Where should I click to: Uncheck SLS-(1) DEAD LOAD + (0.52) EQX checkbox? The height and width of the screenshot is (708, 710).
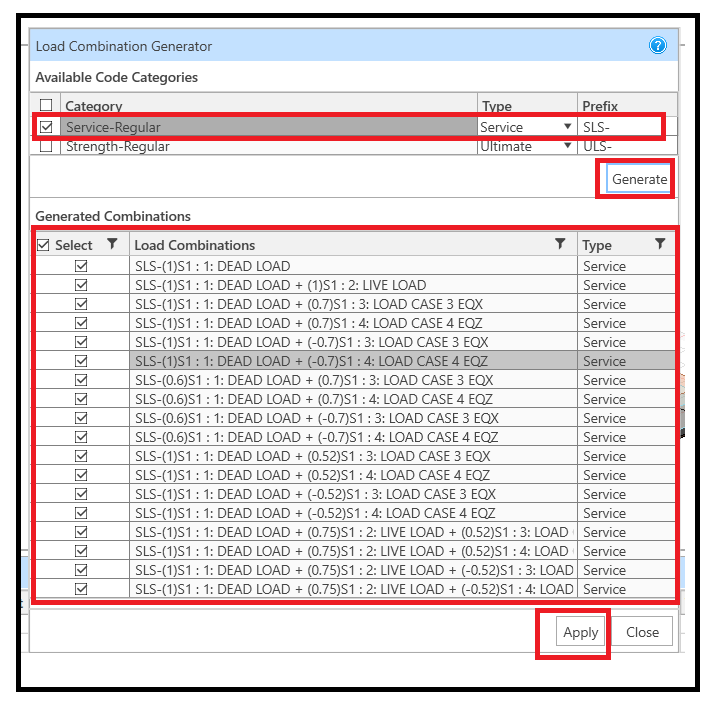[x=81, y=456]
